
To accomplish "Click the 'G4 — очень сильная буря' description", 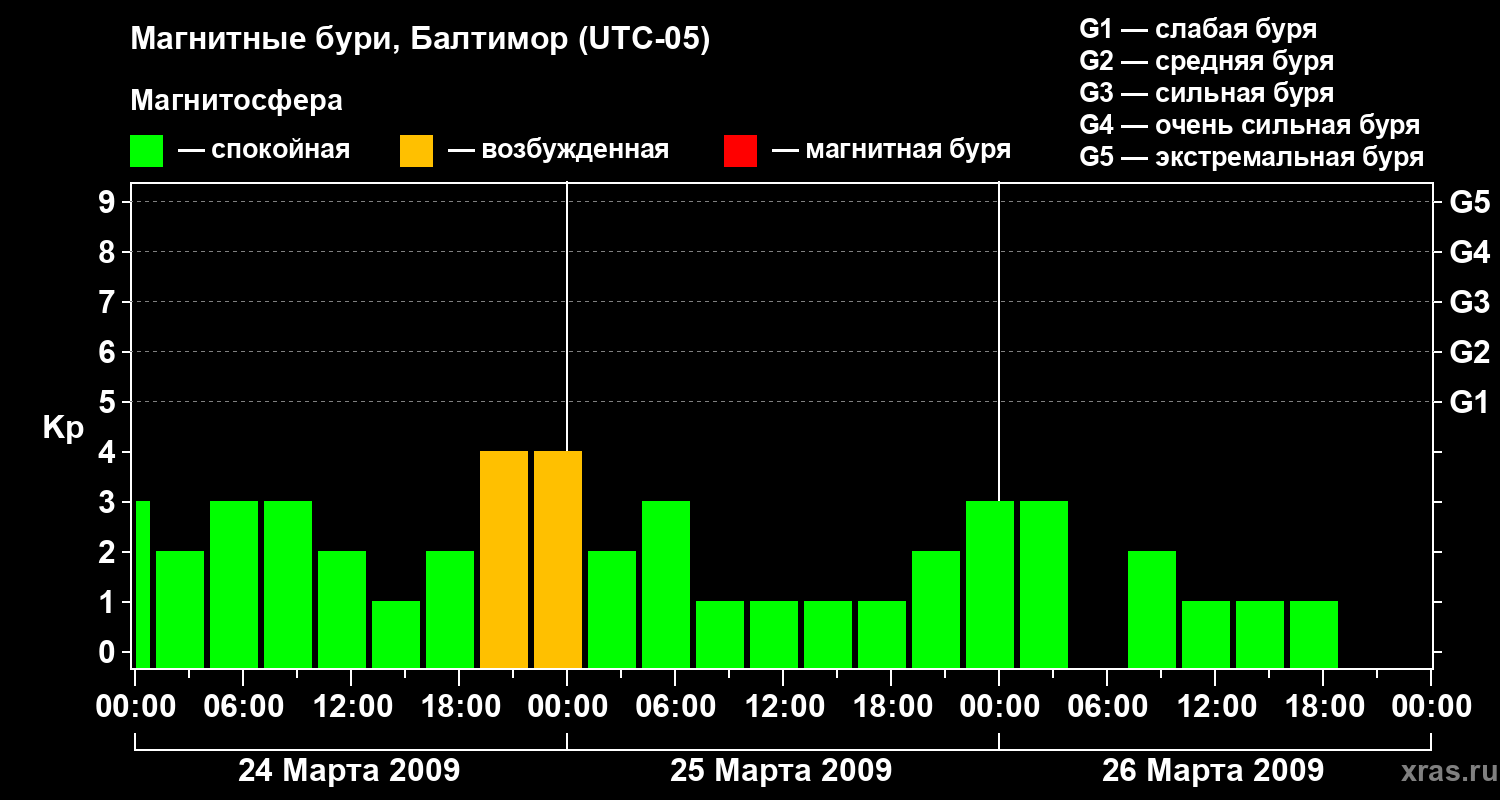I will coord(1249,125).
